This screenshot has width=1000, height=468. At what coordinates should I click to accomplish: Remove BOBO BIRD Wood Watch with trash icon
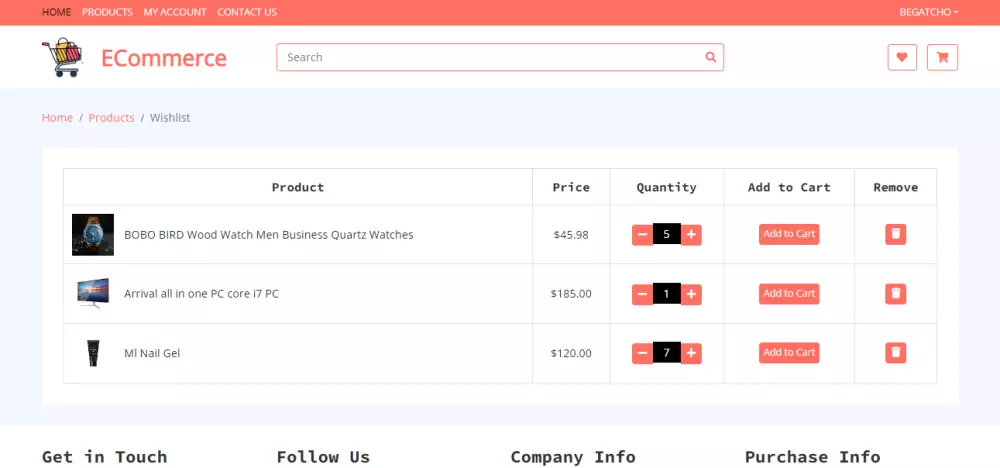pos(896,234)
